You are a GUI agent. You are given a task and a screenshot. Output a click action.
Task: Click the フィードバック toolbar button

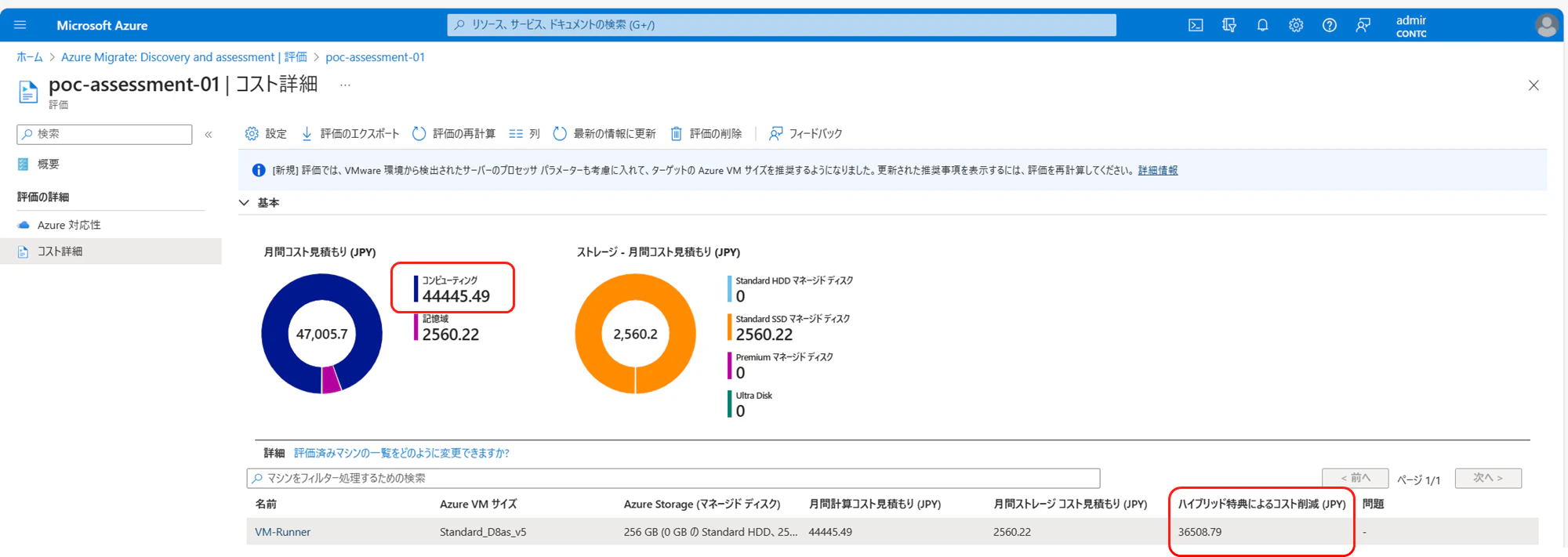tap(806, 134)
